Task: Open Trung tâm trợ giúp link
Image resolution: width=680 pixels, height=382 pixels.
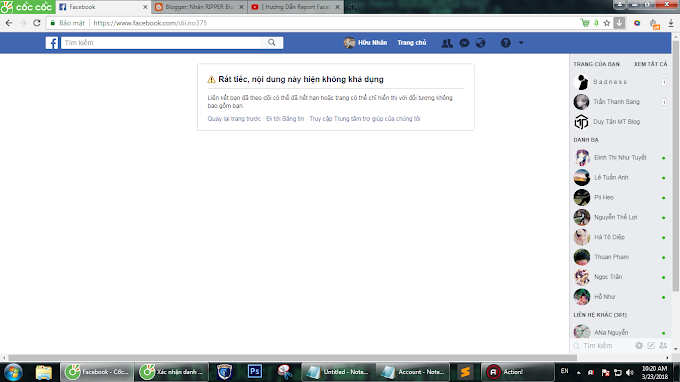Action: point(365,118)
